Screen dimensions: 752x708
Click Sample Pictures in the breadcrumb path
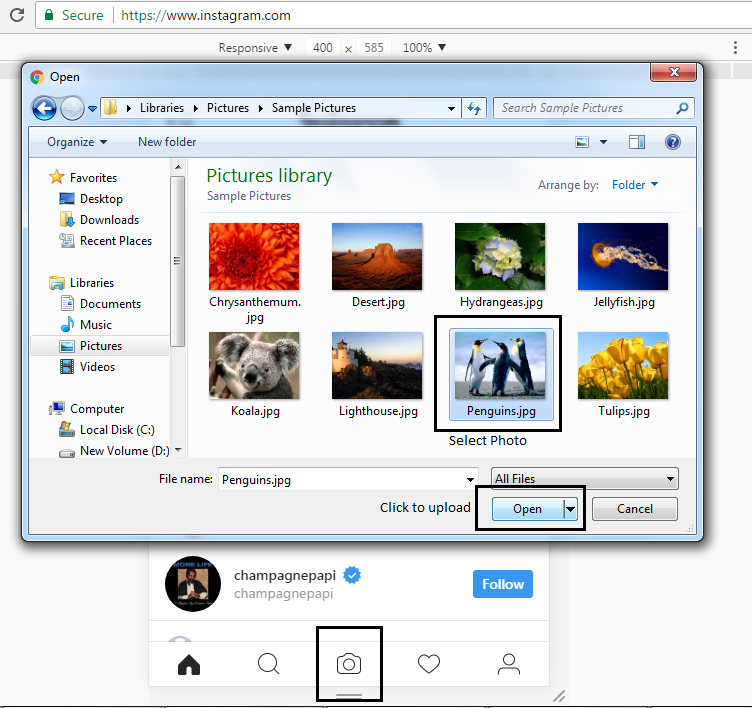coord(314,108)
